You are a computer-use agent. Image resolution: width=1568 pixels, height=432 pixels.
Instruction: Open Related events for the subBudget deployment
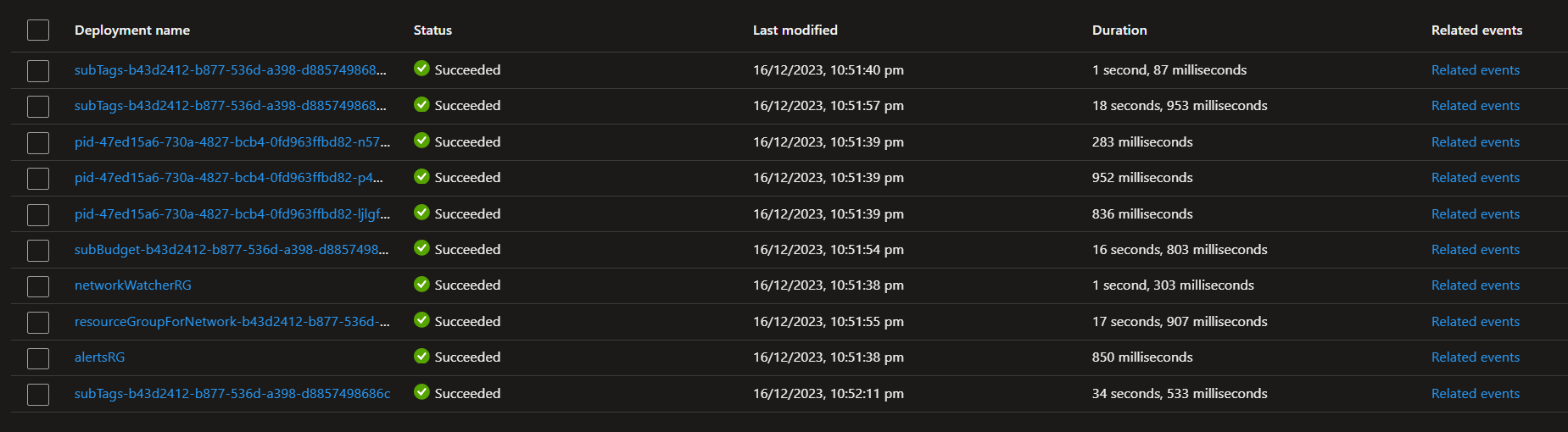point(1475,250)
